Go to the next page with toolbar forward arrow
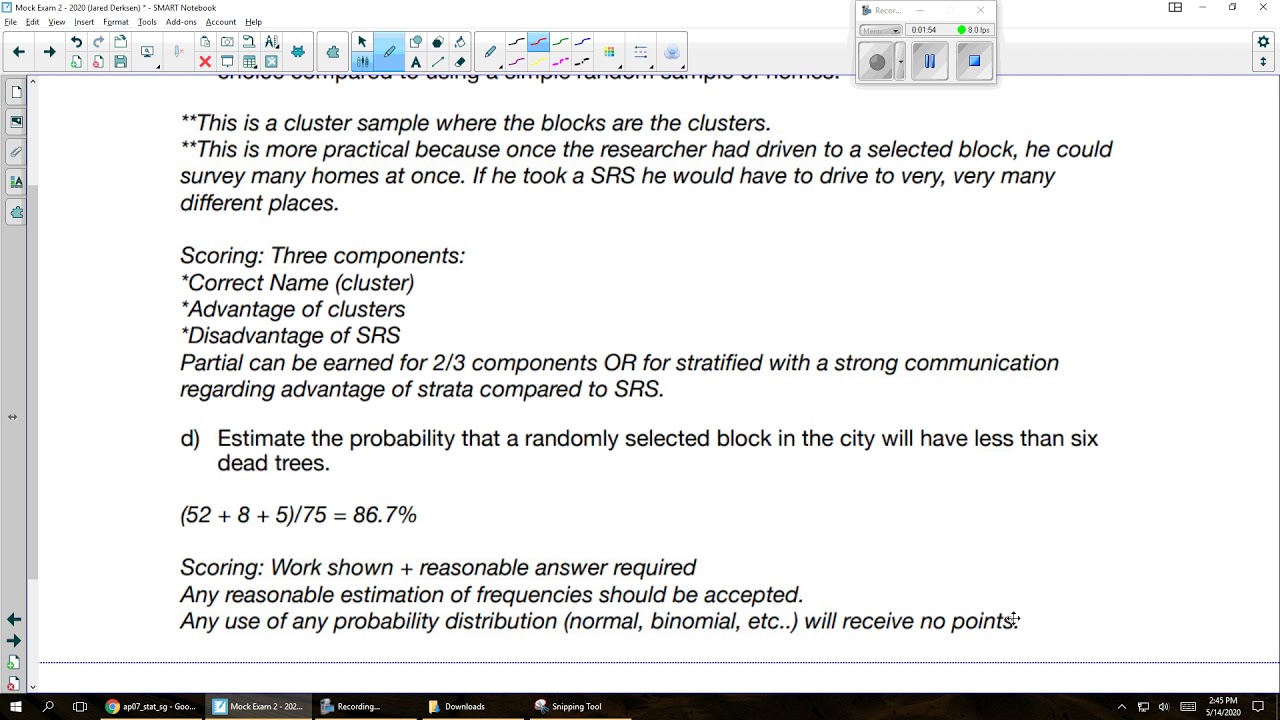Image resolution: width=1280 pixels, height=720 pixels. [49, 52]
